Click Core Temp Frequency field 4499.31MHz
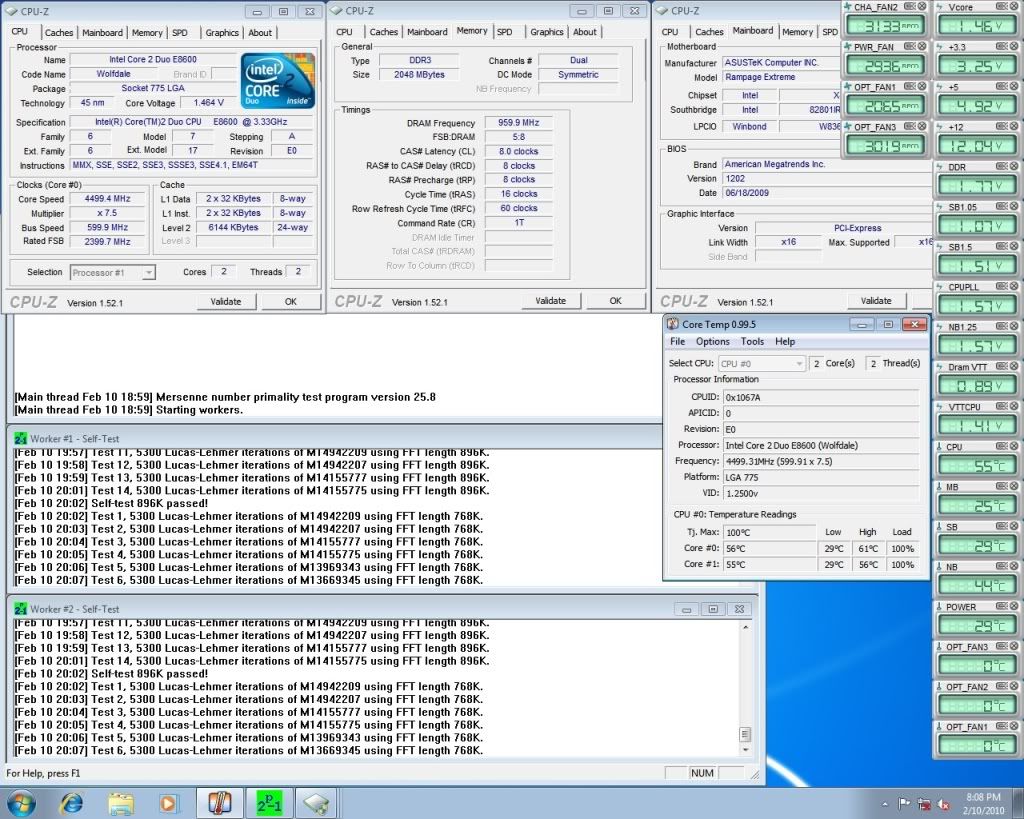The width and height of the screenshot is (1024, 819). pos(821,462)
